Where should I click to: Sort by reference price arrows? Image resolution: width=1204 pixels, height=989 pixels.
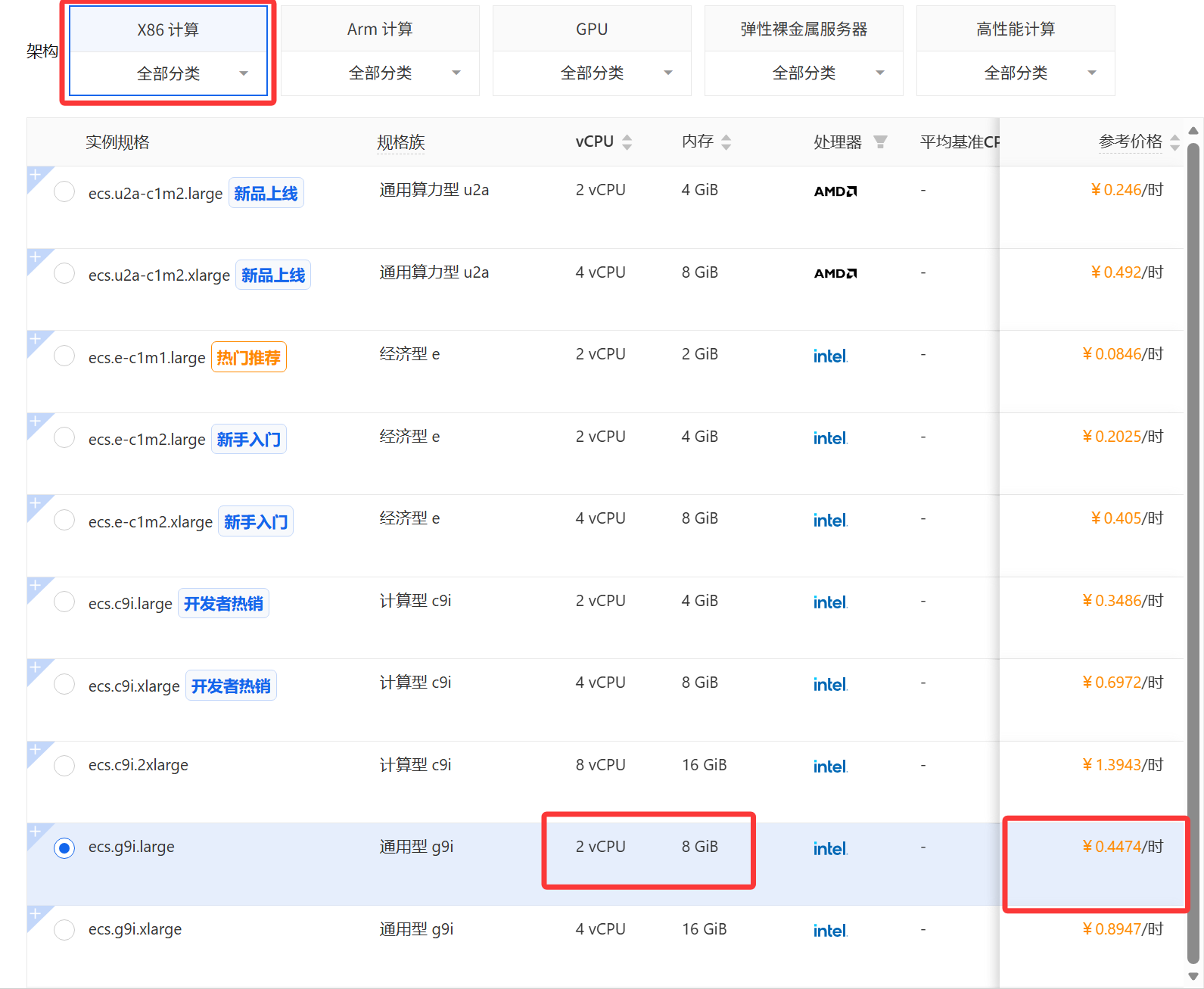[1174, 142]
